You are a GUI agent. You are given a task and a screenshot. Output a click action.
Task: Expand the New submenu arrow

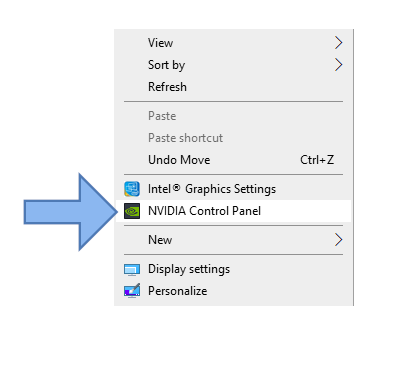[x=338, y=240]
